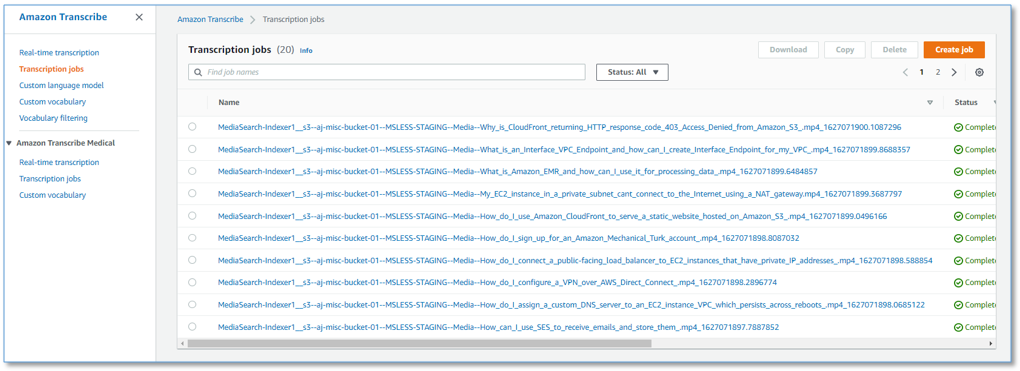Open the Info link beside Transcription jobs

306,50
